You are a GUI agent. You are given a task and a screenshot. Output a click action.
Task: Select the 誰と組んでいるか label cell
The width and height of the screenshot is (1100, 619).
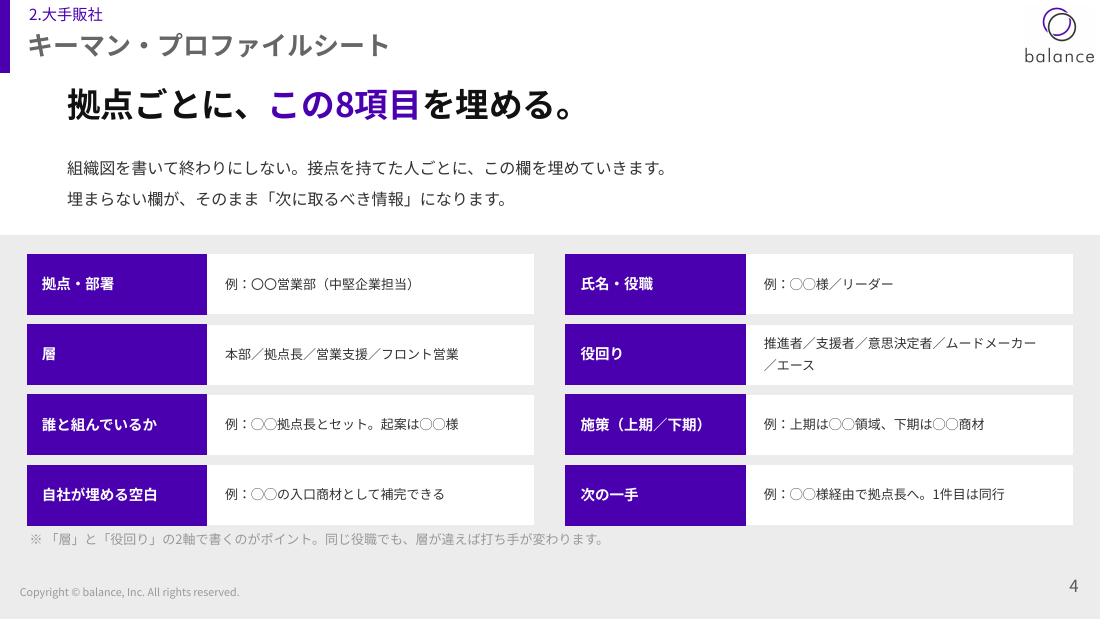click(x=117, y=425)
